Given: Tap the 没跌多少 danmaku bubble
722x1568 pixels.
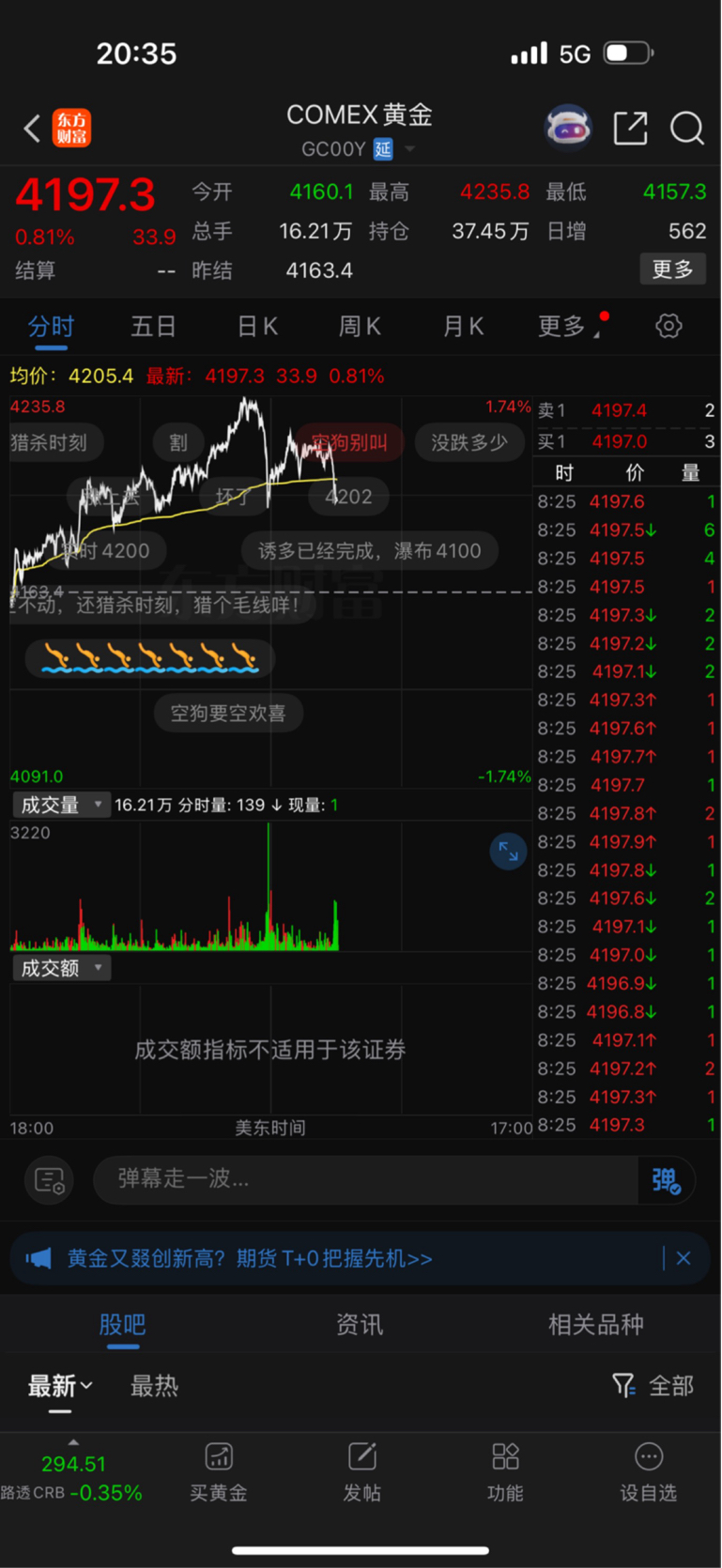Looking at the screenshot, I should [x=469, y=442].
